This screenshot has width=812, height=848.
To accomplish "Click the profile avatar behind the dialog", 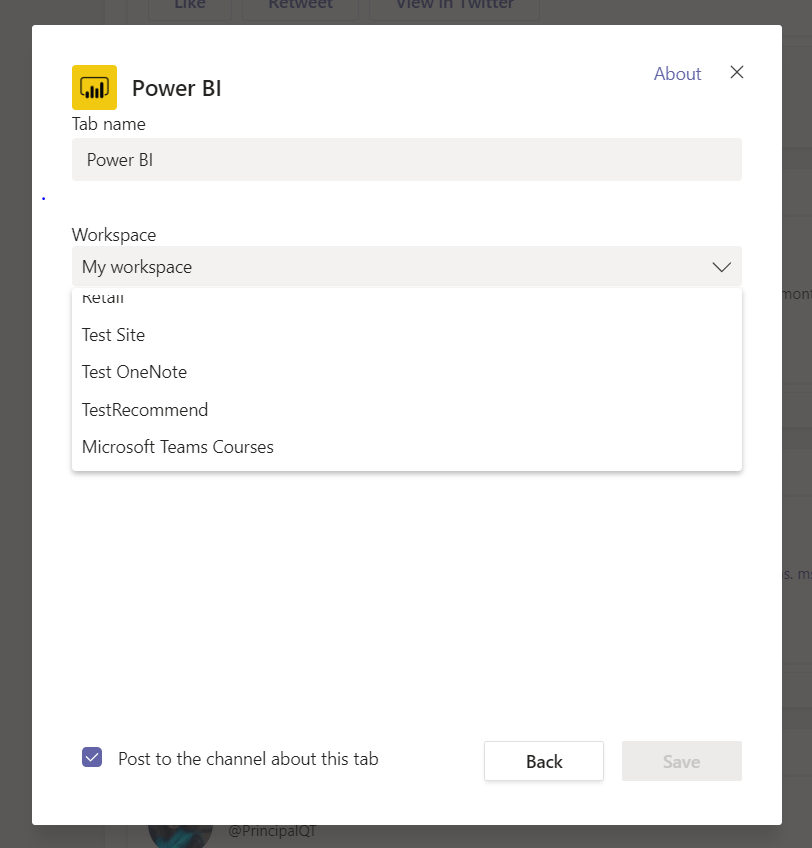I will [180, 833].
